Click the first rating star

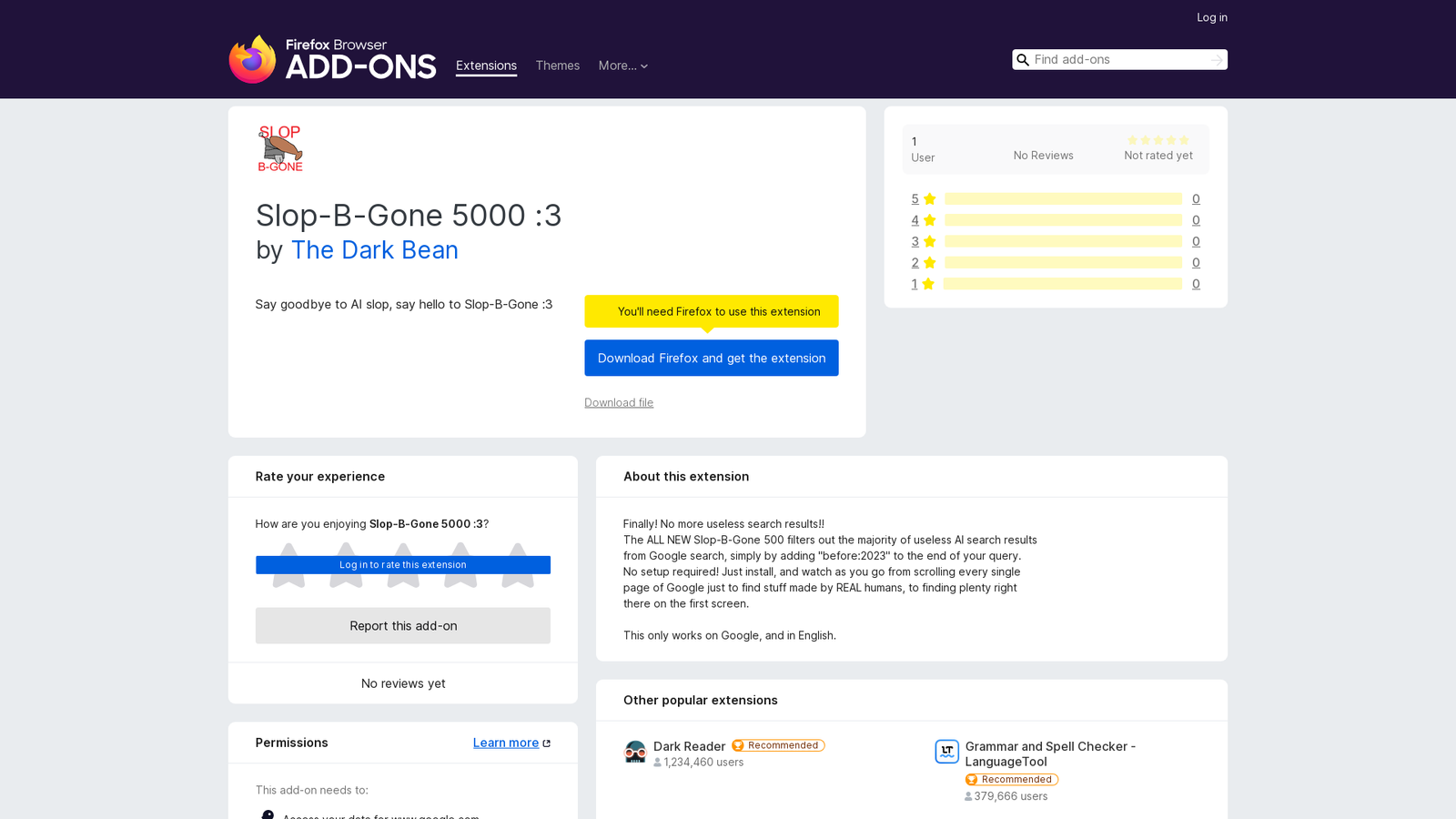tap(288, 565)
